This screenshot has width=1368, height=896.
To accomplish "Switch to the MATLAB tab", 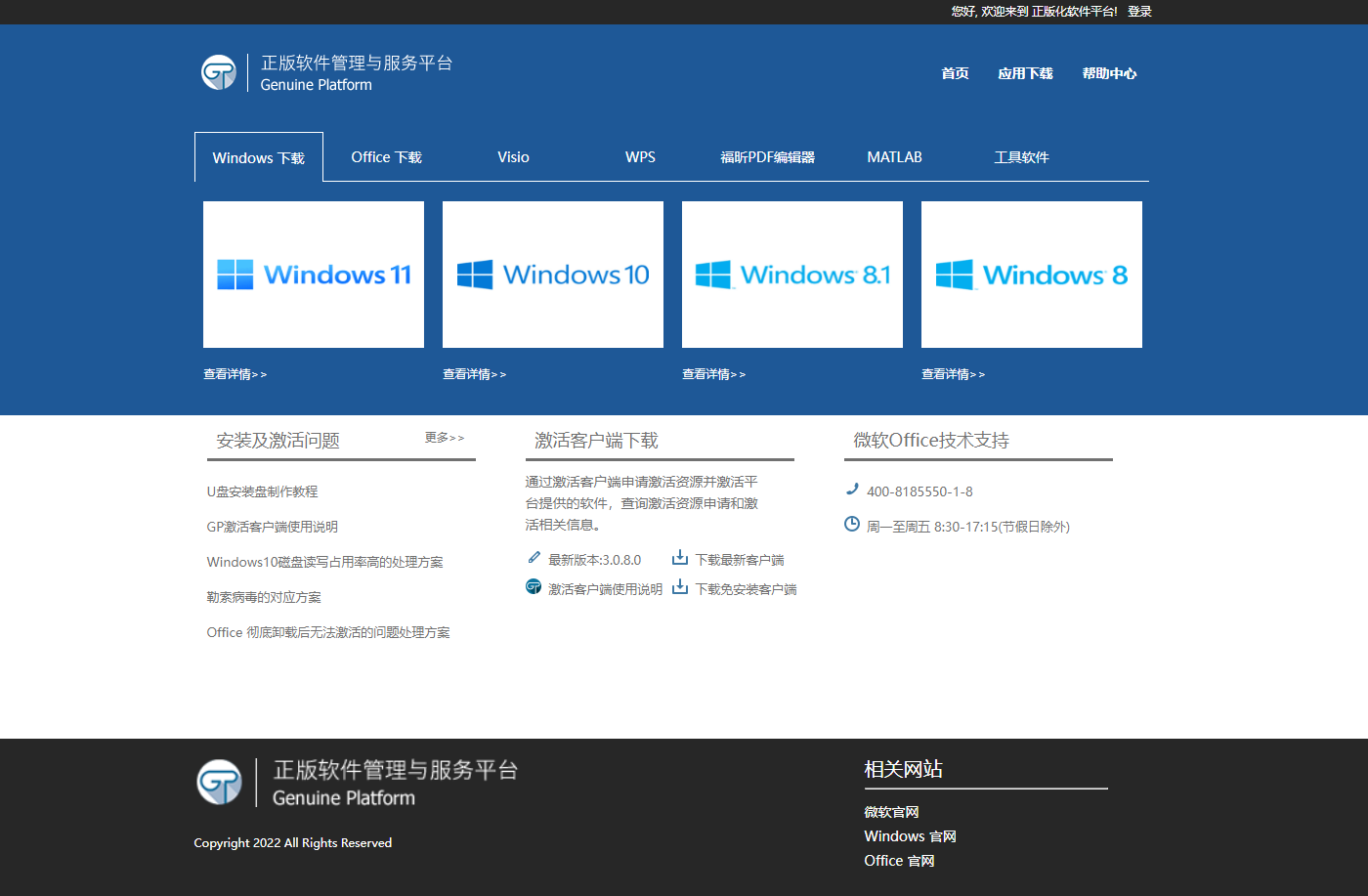I will coord(894,157).
